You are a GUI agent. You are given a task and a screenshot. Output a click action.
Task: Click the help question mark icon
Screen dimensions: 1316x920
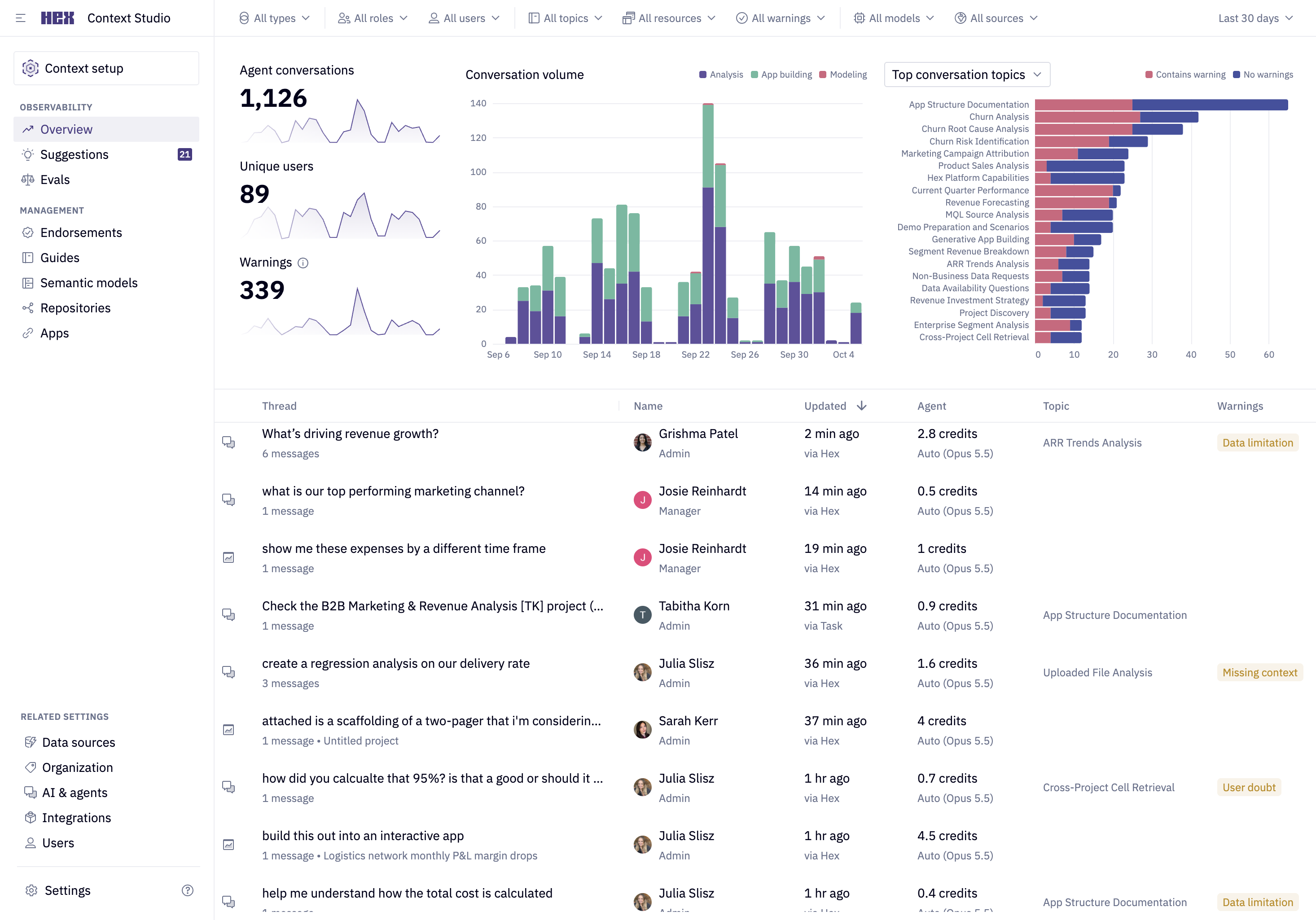[x=188, y=890]
